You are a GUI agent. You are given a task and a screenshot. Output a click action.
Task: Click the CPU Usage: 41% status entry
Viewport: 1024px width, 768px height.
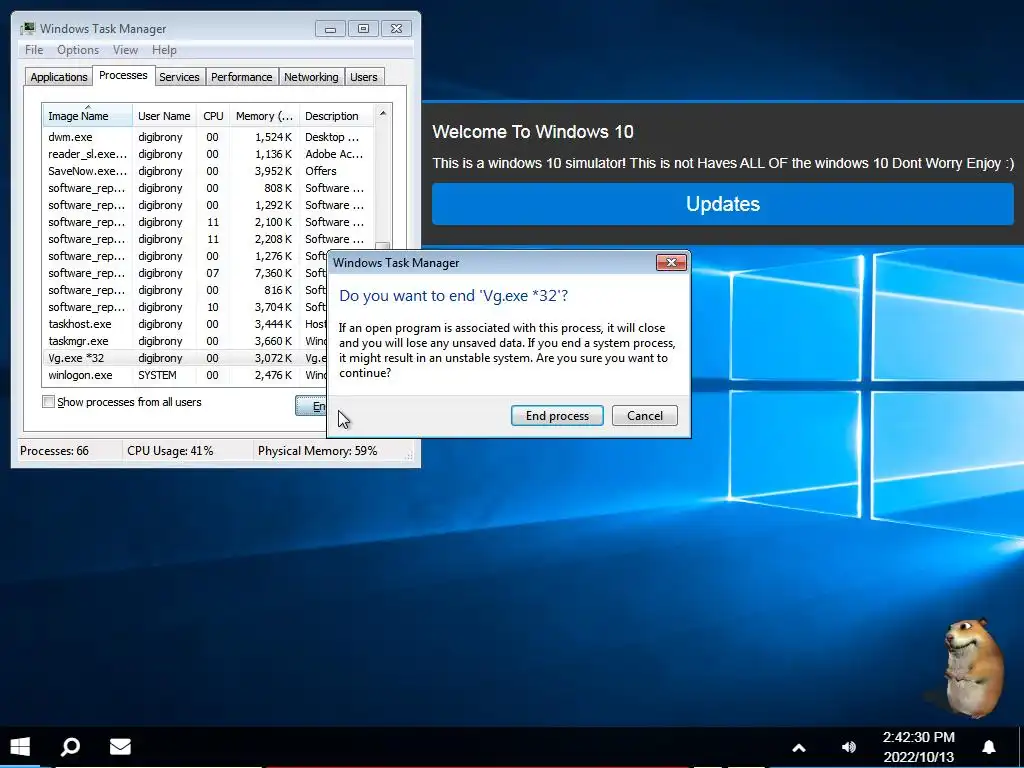(x=170, y=451)
